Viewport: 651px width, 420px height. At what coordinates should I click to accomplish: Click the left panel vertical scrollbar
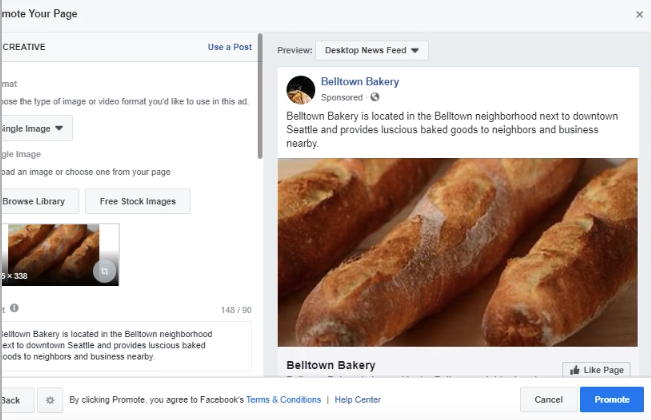click(x=260, y=100)
